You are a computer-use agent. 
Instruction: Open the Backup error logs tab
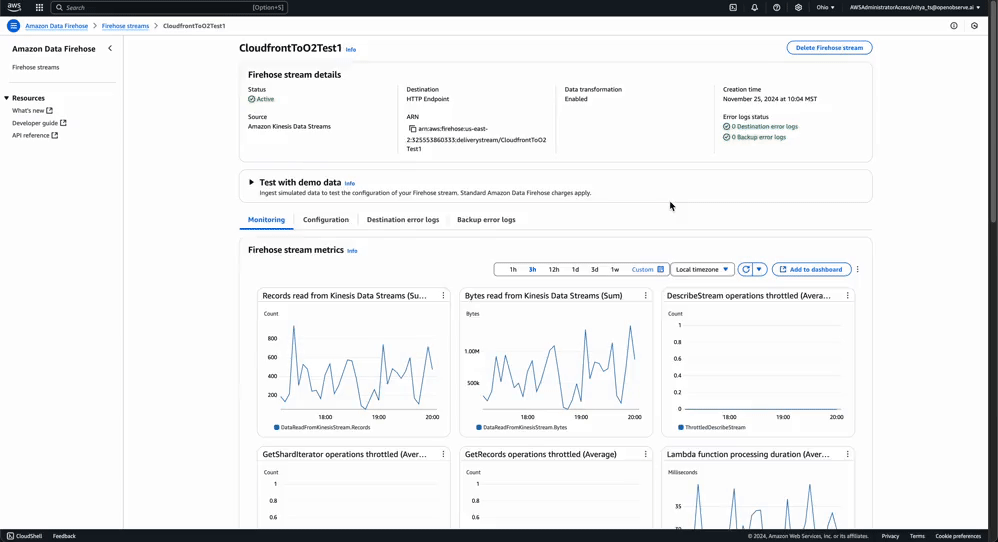coord(486,219)
